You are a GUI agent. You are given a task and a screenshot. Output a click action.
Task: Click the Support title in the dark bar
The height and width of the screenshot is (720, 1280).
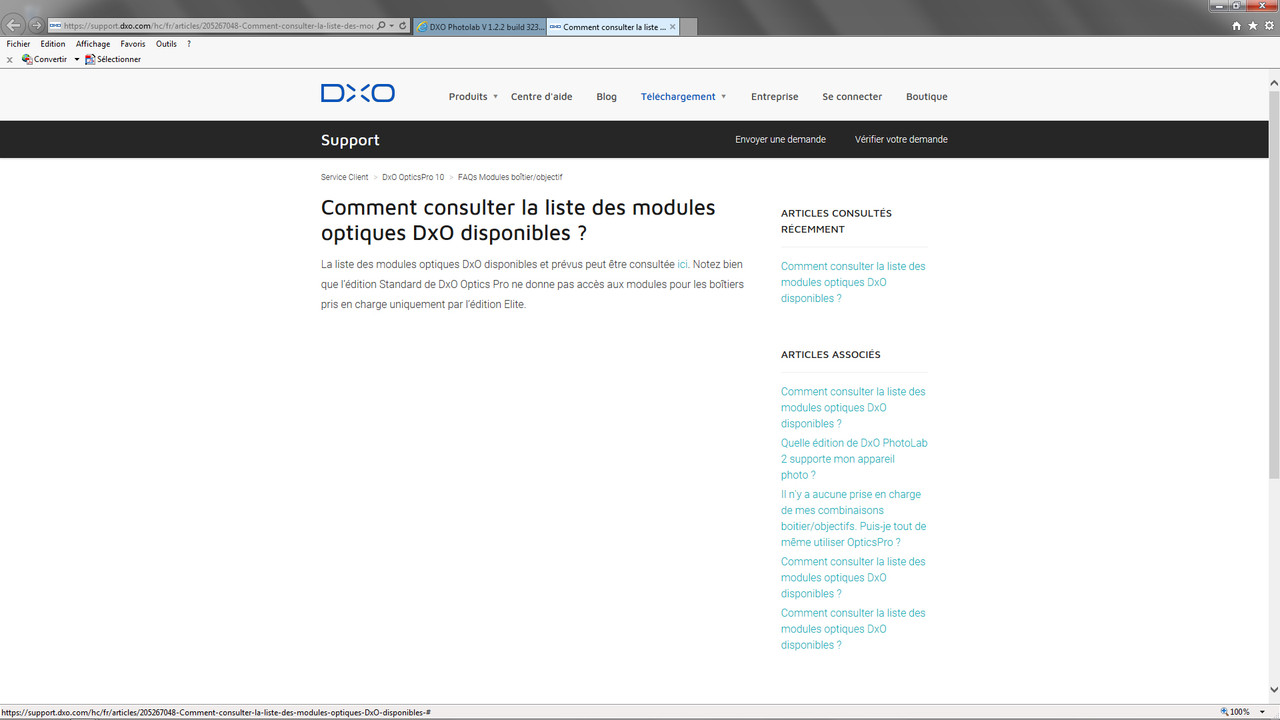tap(350, 140)
